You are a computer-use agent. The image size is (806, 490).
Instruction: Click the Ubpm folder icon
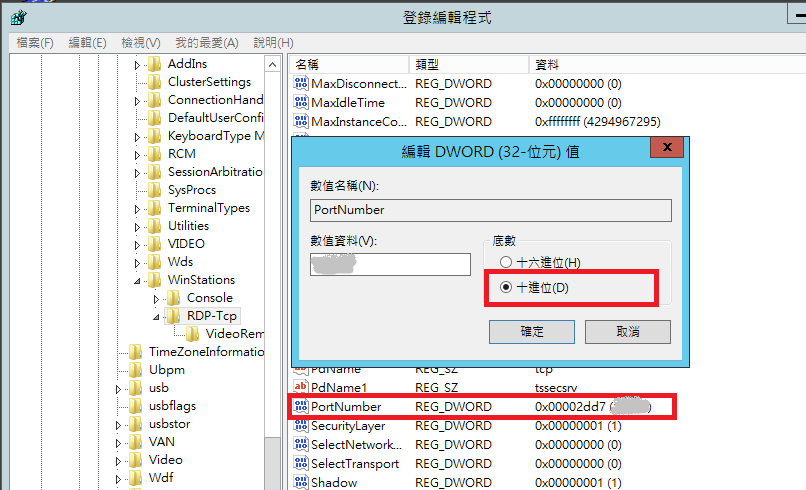pos(136,370)
